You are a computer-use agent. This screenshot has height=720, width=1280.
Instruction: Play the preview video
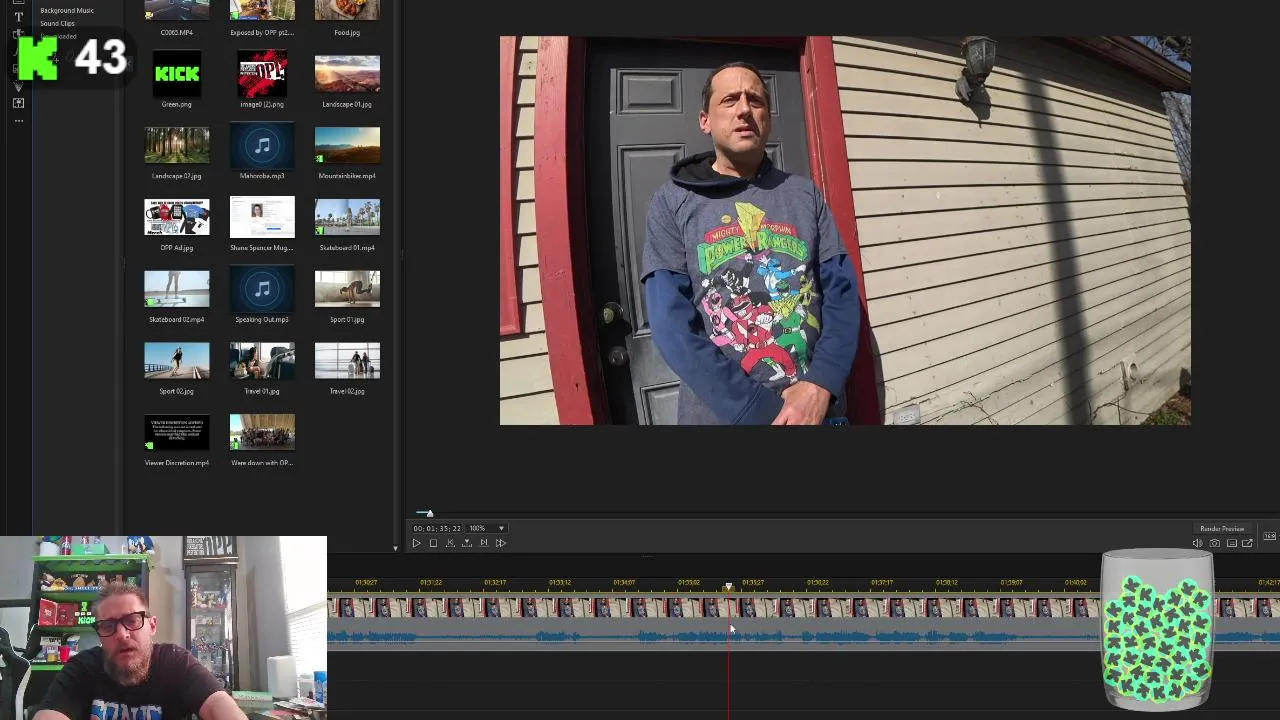click(x=416, y=543)
